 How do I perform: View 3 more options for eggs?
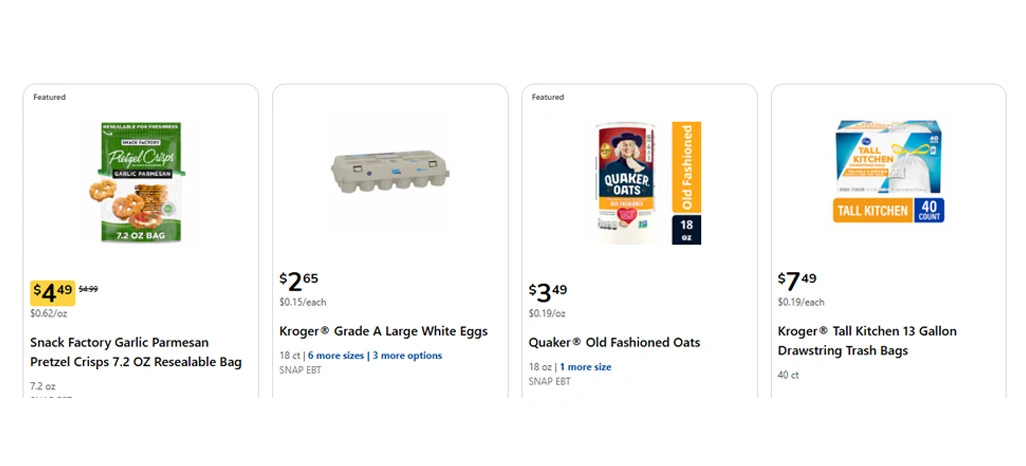[407, 355]
